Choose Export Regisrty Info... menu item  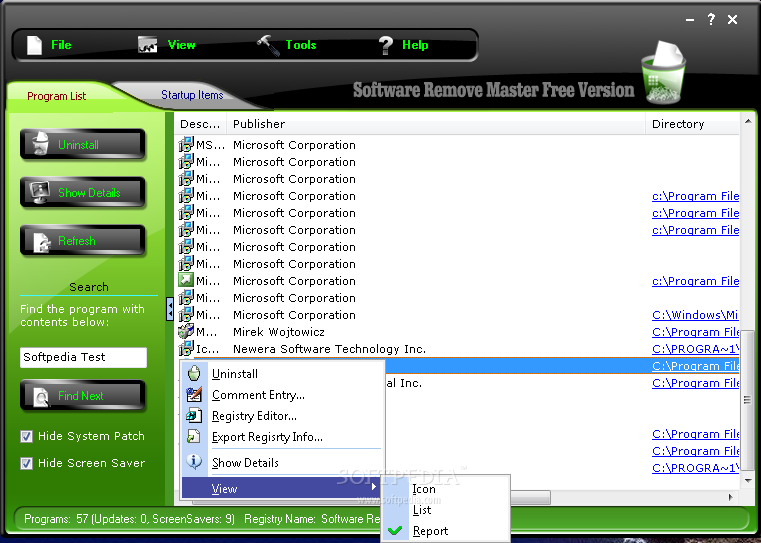coord(283,437)
